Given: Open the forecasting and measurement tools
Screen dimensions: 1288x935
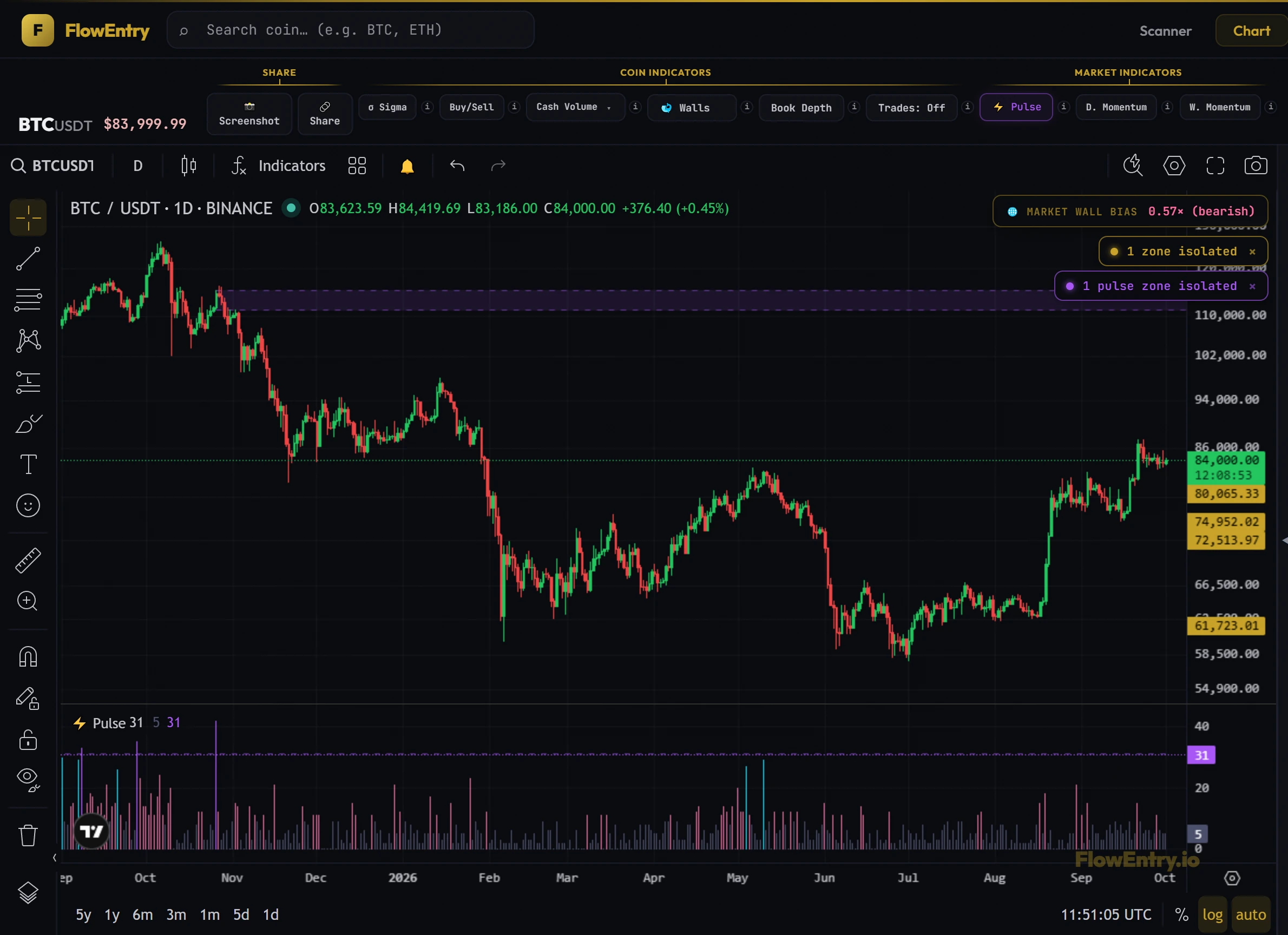Looking at the screenshot, I should coord(28,383).
